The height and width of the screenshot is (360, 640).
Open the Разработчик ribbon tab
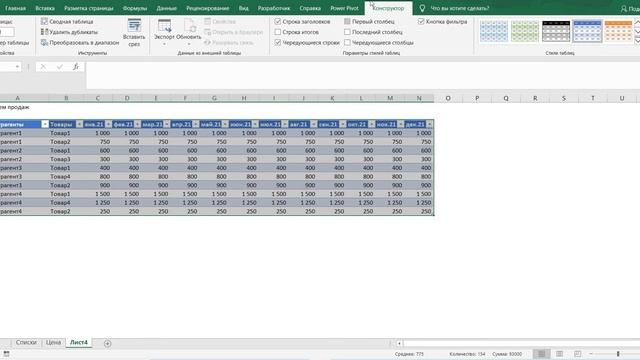coord(274,8)
